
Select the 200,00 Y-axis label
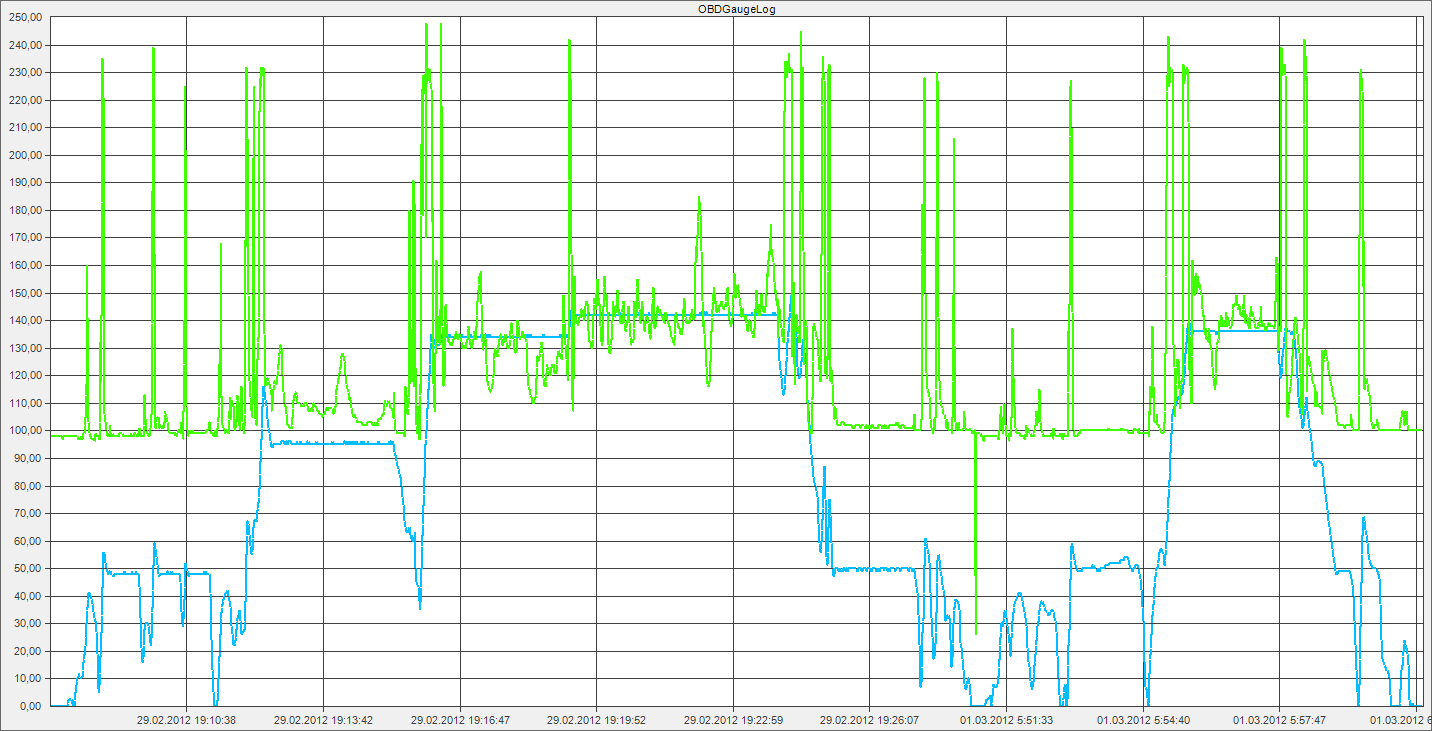24,156
